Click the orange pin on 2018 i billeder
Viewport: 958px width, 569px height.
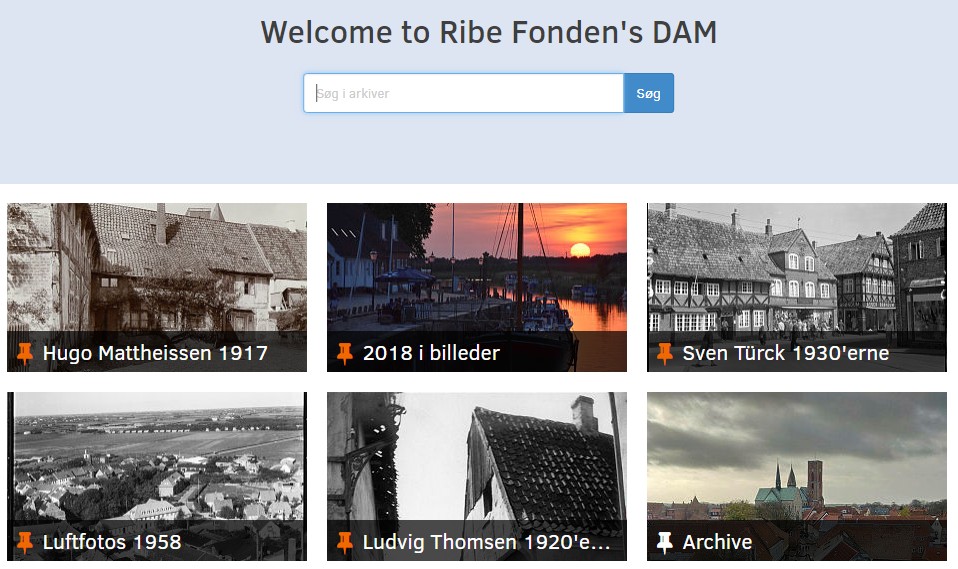345,353
